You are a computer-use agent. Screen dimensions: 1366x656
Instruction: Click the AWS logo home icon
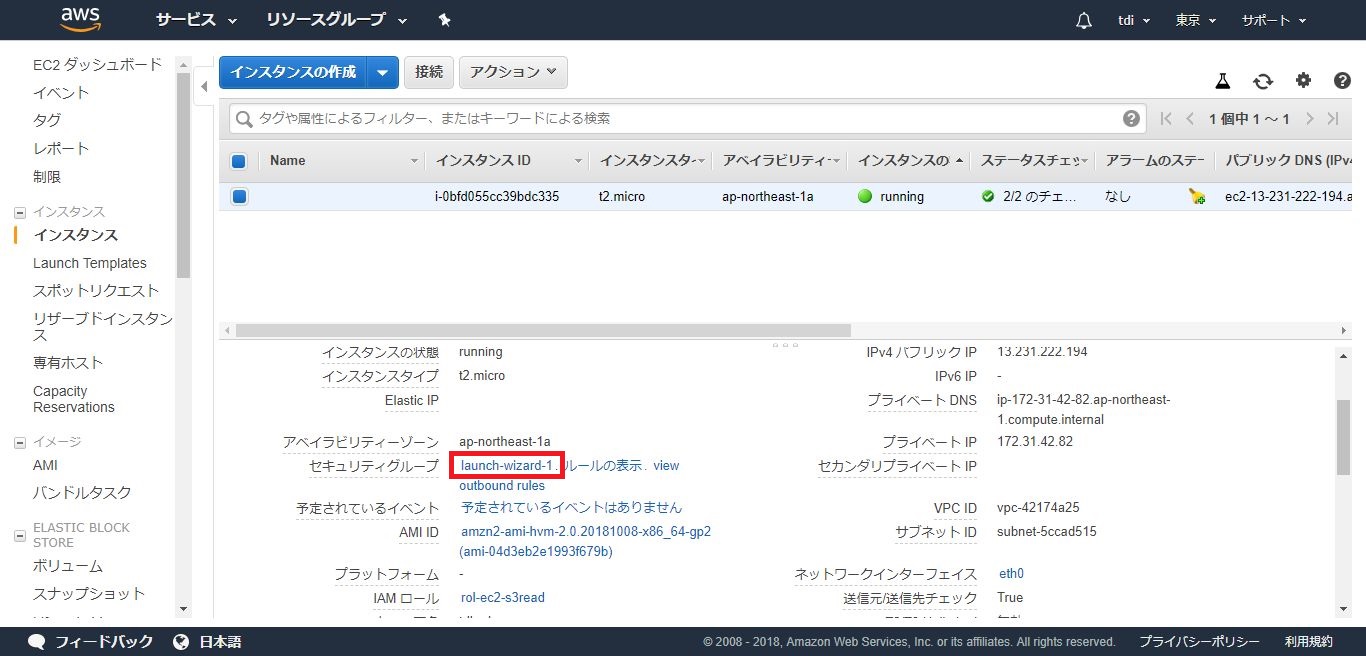point(81,20)
